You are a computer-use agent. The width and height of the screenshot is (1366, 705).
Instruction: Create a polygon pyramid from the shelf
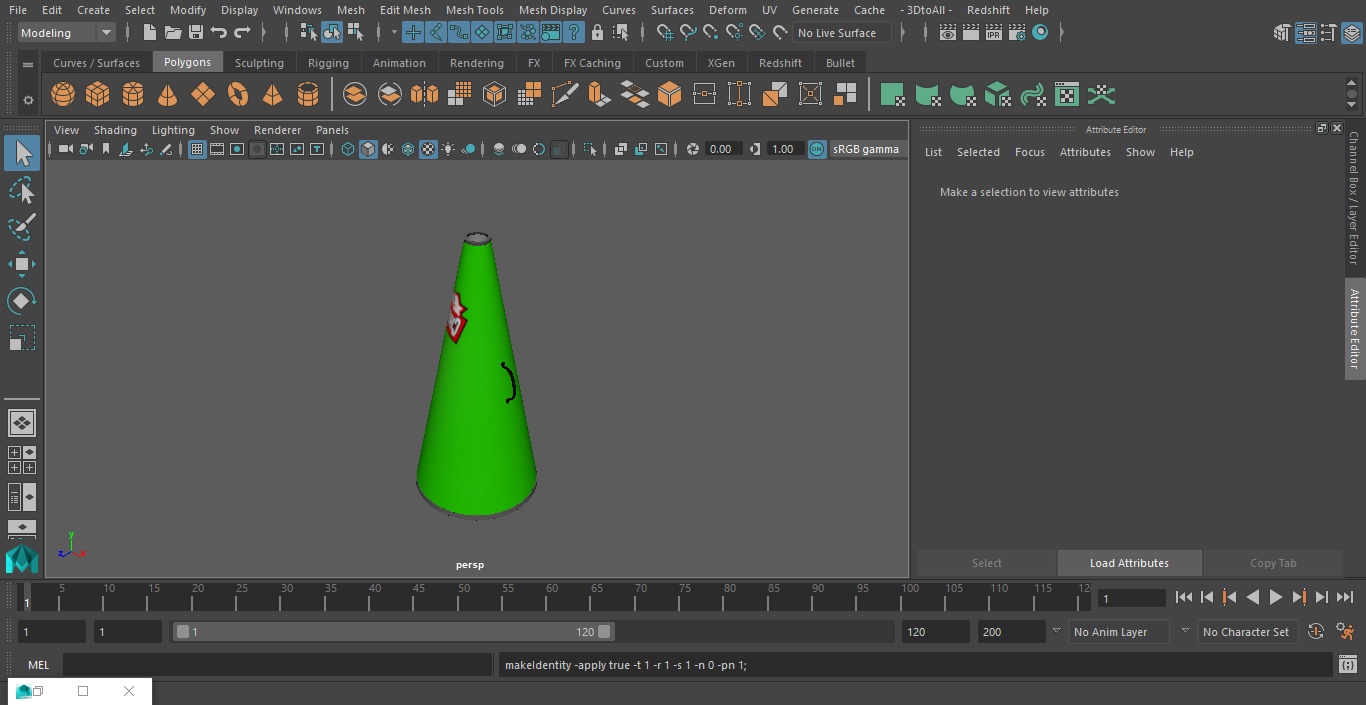[272, 95]
